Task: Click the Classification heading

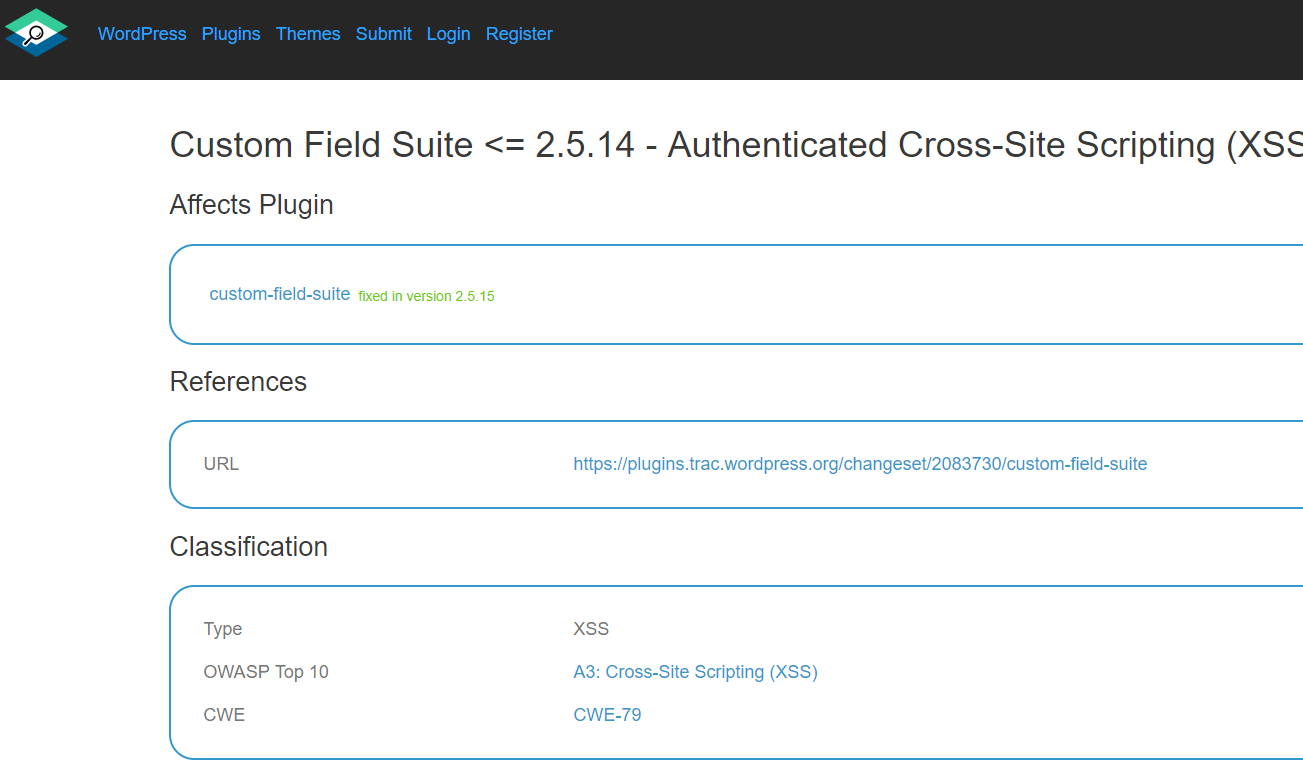Action: pos(249,547)
